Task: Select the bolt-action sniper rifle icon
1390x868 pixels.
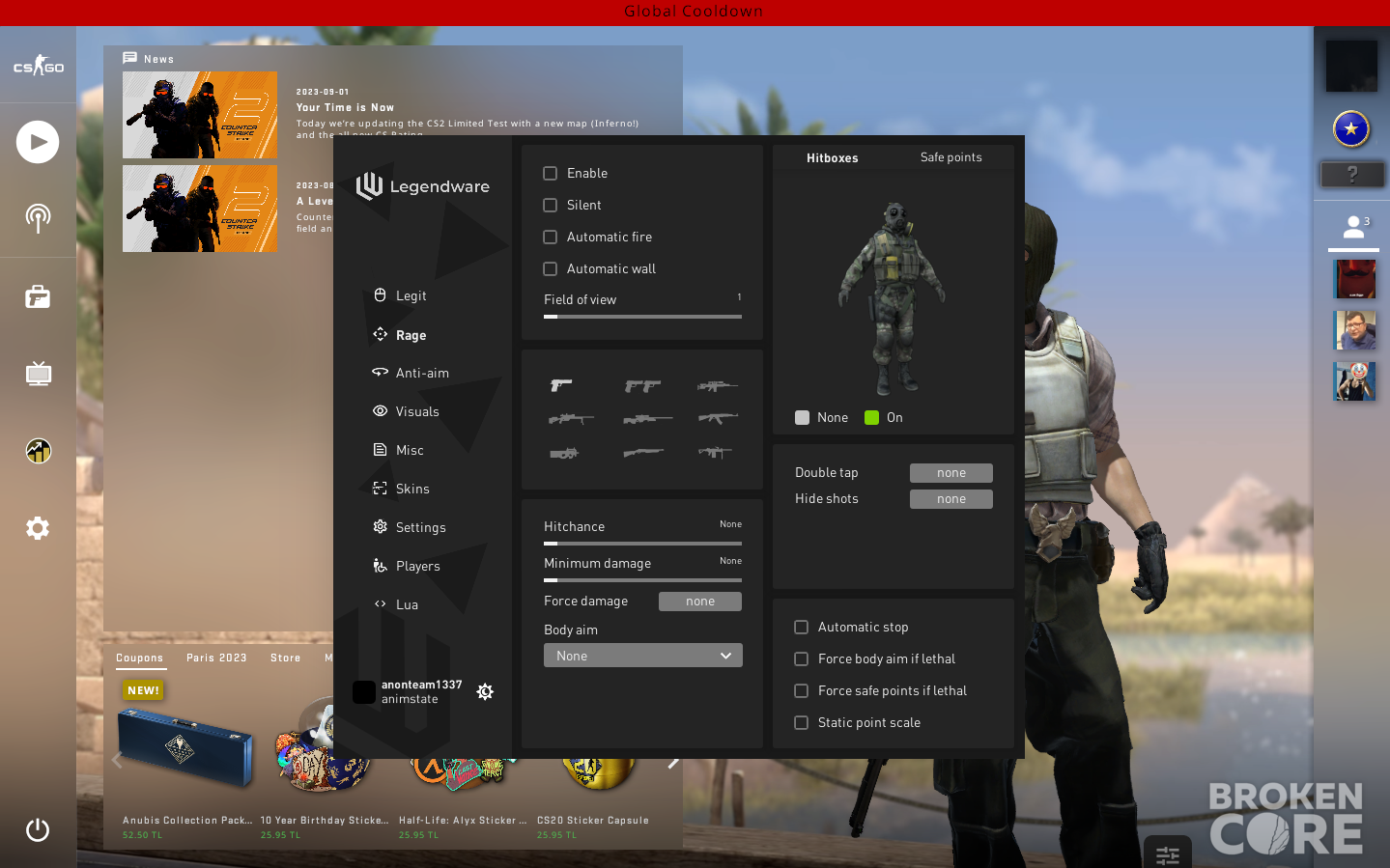Action: click(x=647, y=419)
